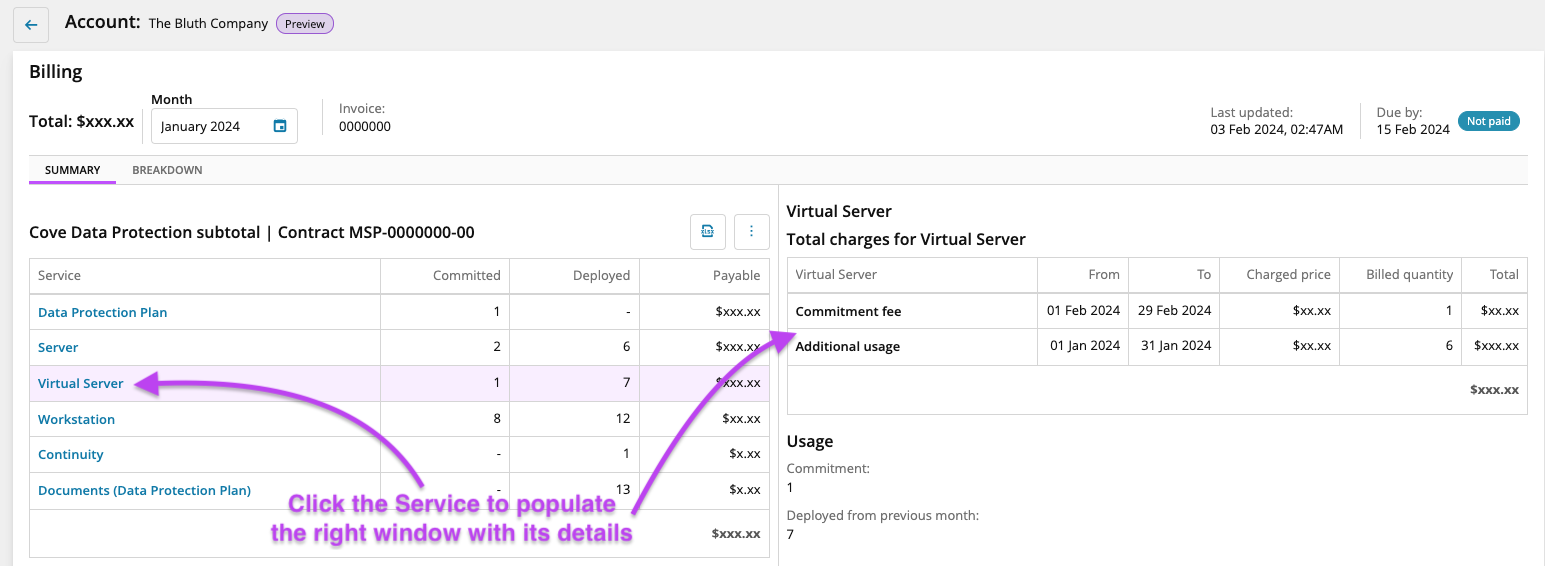1545x566 pixels.
Task: Click the Payable column header
Action: [x=736, y=275]
